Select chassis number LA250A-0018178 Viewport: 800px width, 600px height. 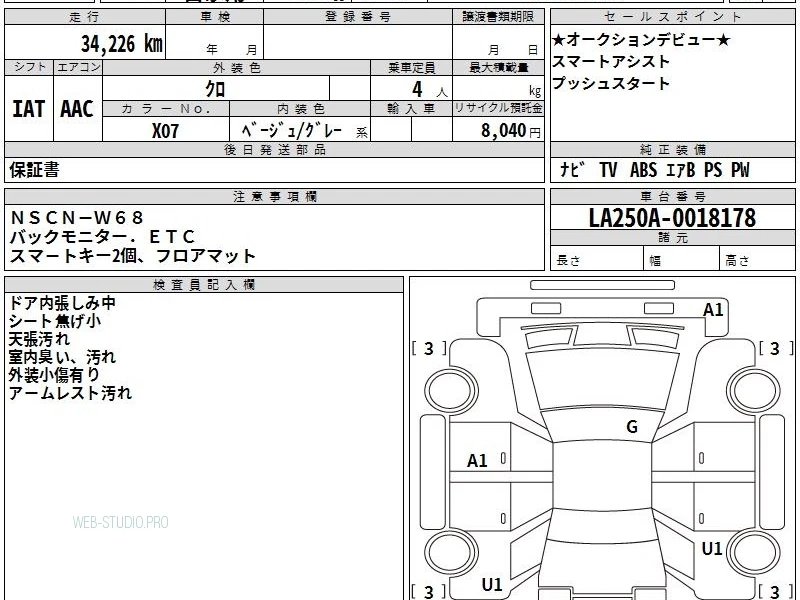672,218
